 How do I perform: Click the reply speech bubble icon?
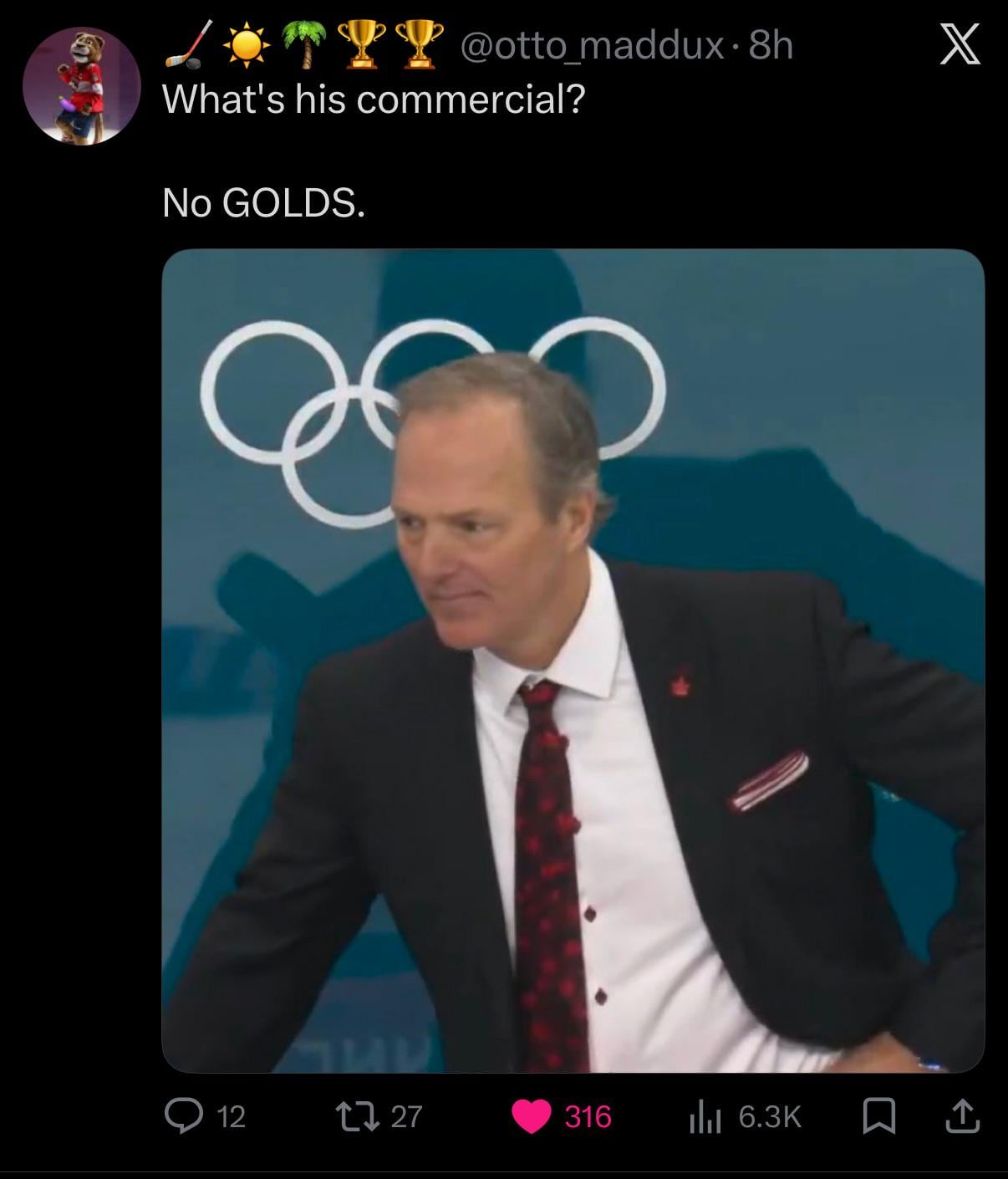tap(181, 1116)
